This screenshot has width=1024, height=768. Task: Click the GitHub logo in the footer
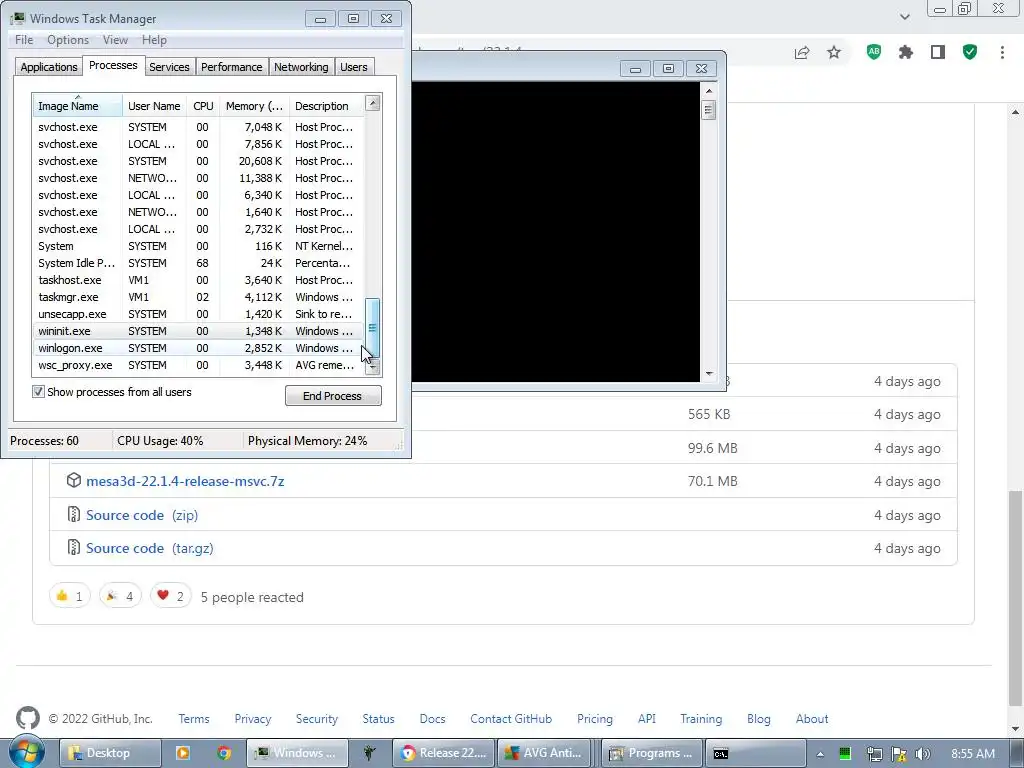[27, 718]
